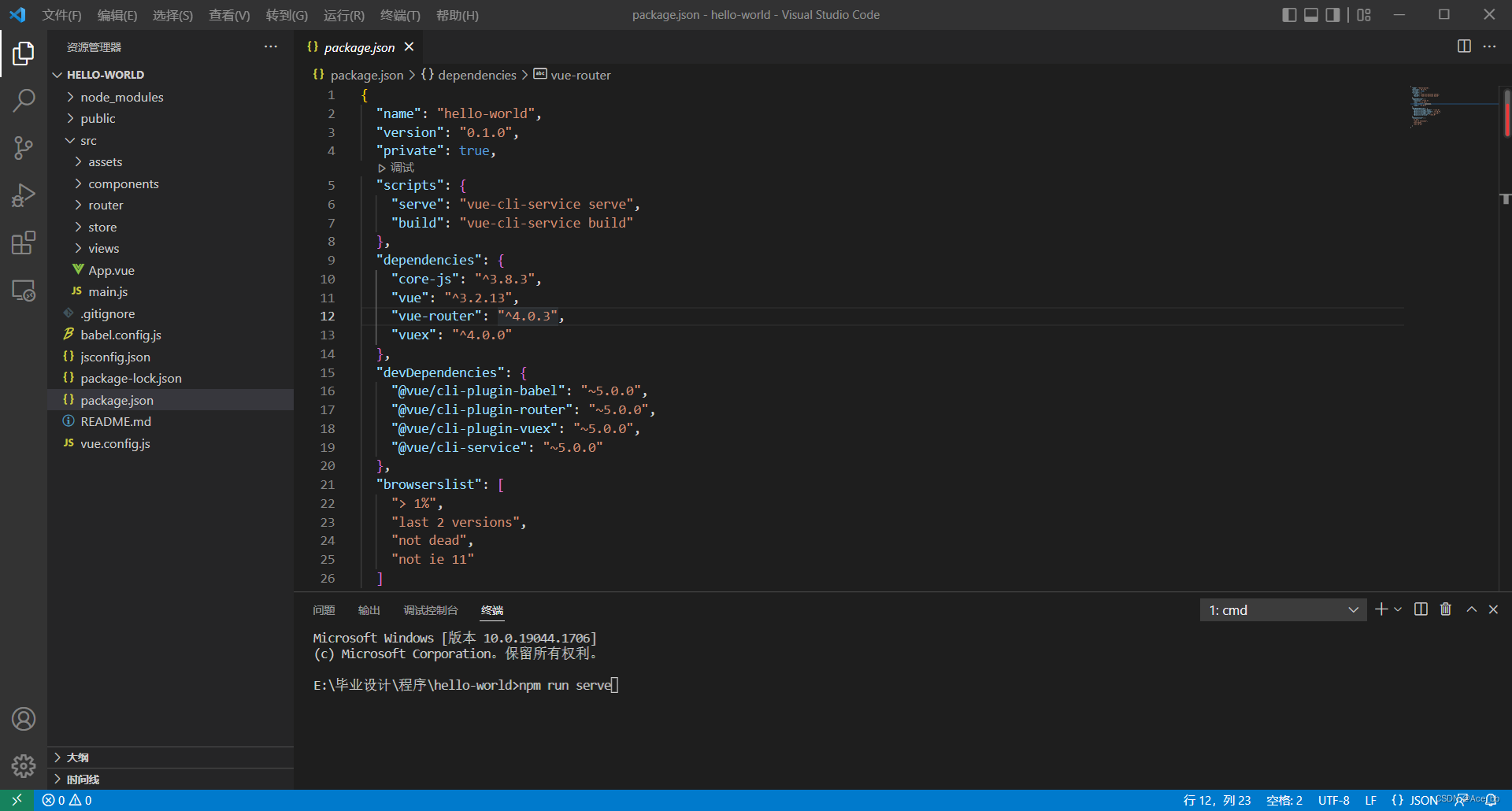Screen dimensions: 1512x811
Task: Open terminal selector dropdown '1: cmd'
Action: click(1283, 610)
